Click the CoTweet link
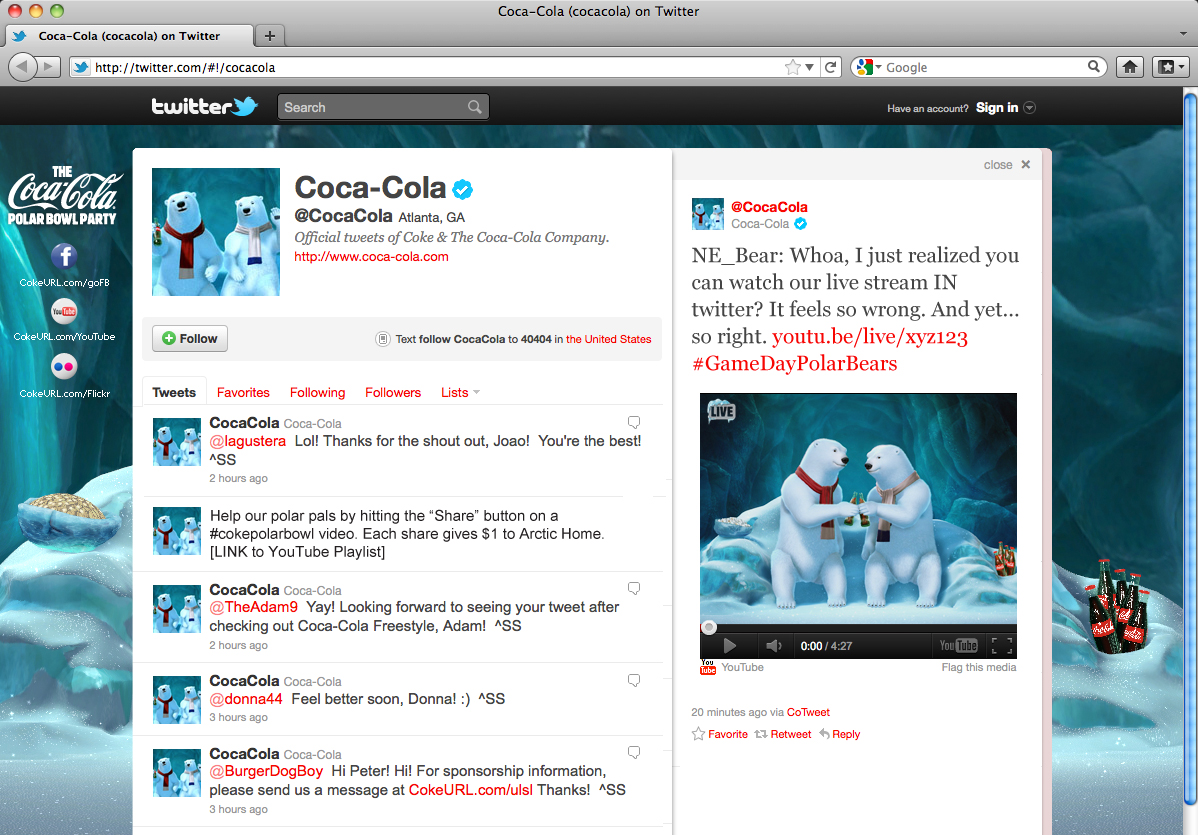This screenshot has width=1198, height=835. click(808, 712)
